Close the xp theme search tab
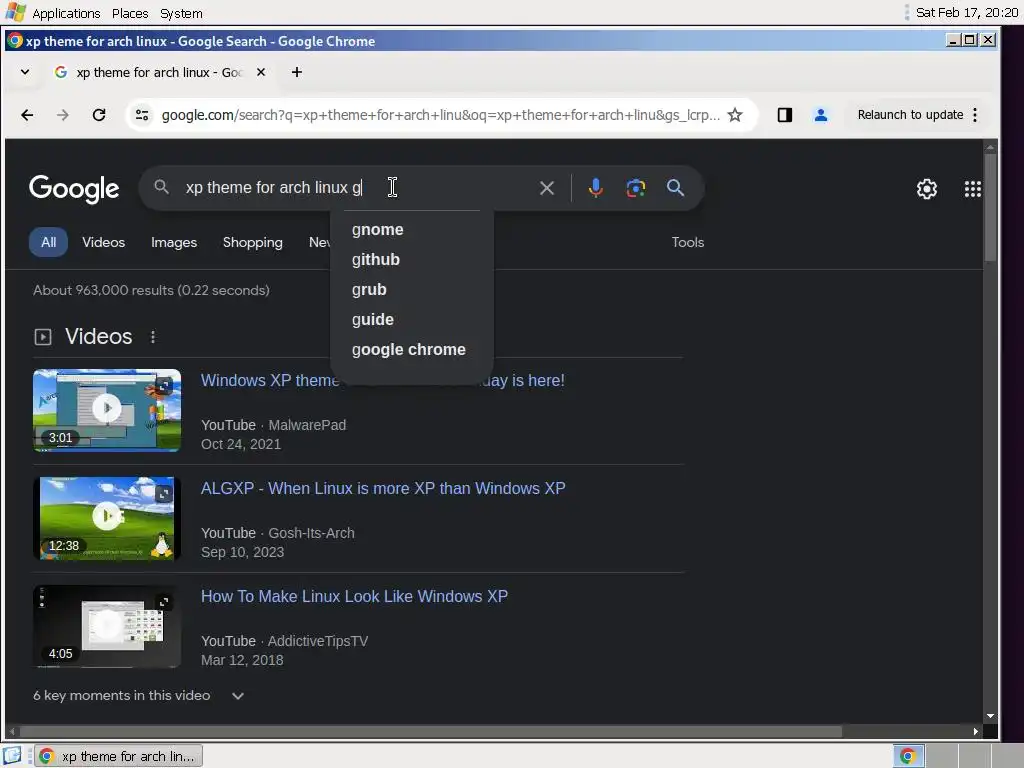This screenshot has height=768, width=1024. coord(261,72)
